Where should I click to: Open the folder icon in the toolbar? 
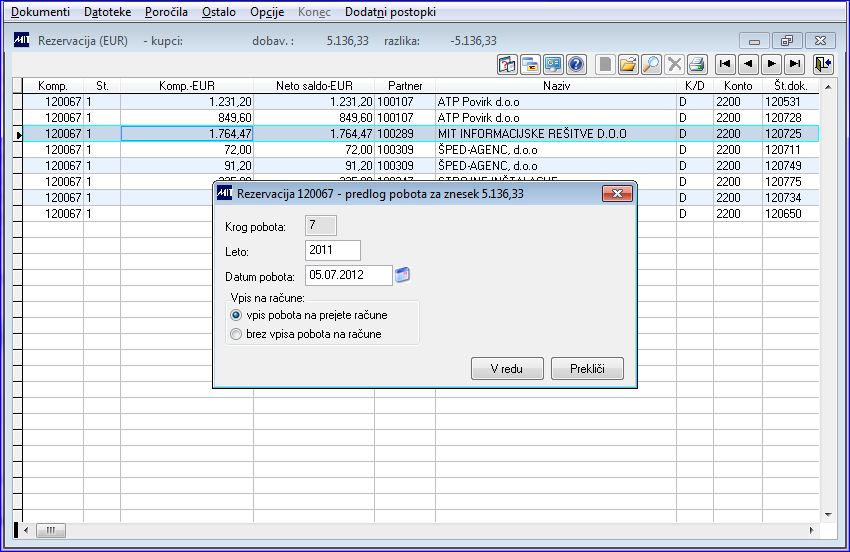pos(628,65)
